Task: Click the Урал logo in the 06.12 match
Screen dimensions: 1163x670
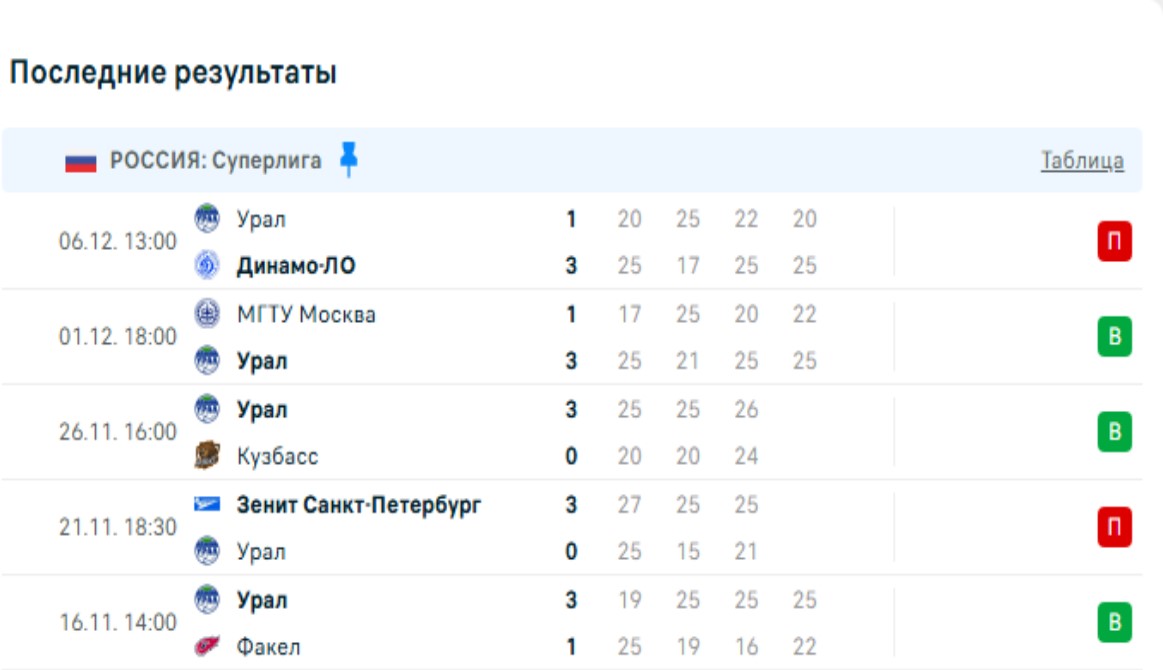Action: [x=206, y=219]
